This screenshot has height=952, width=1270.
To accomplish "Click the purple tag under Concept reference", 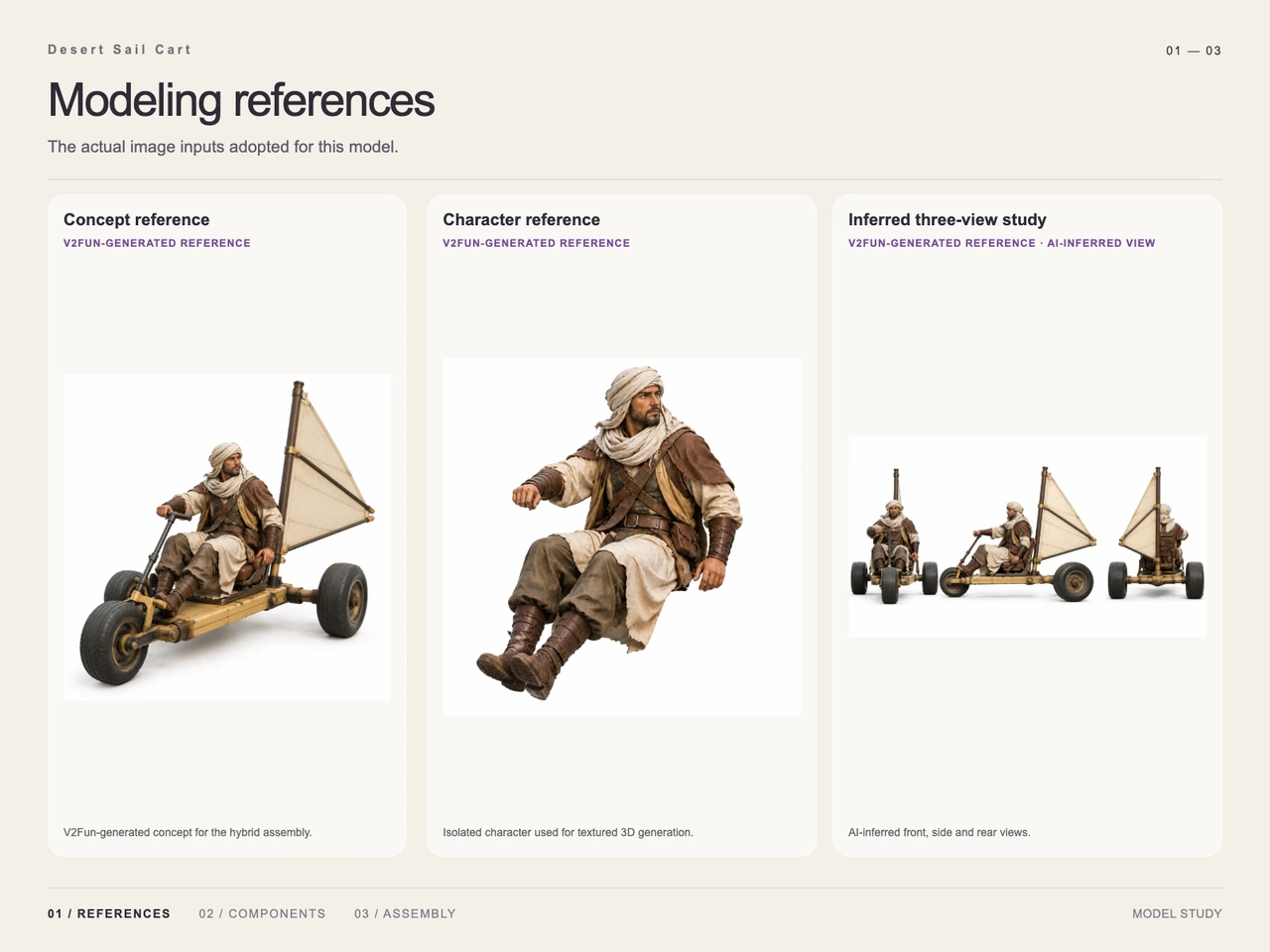I will [157, 243].
